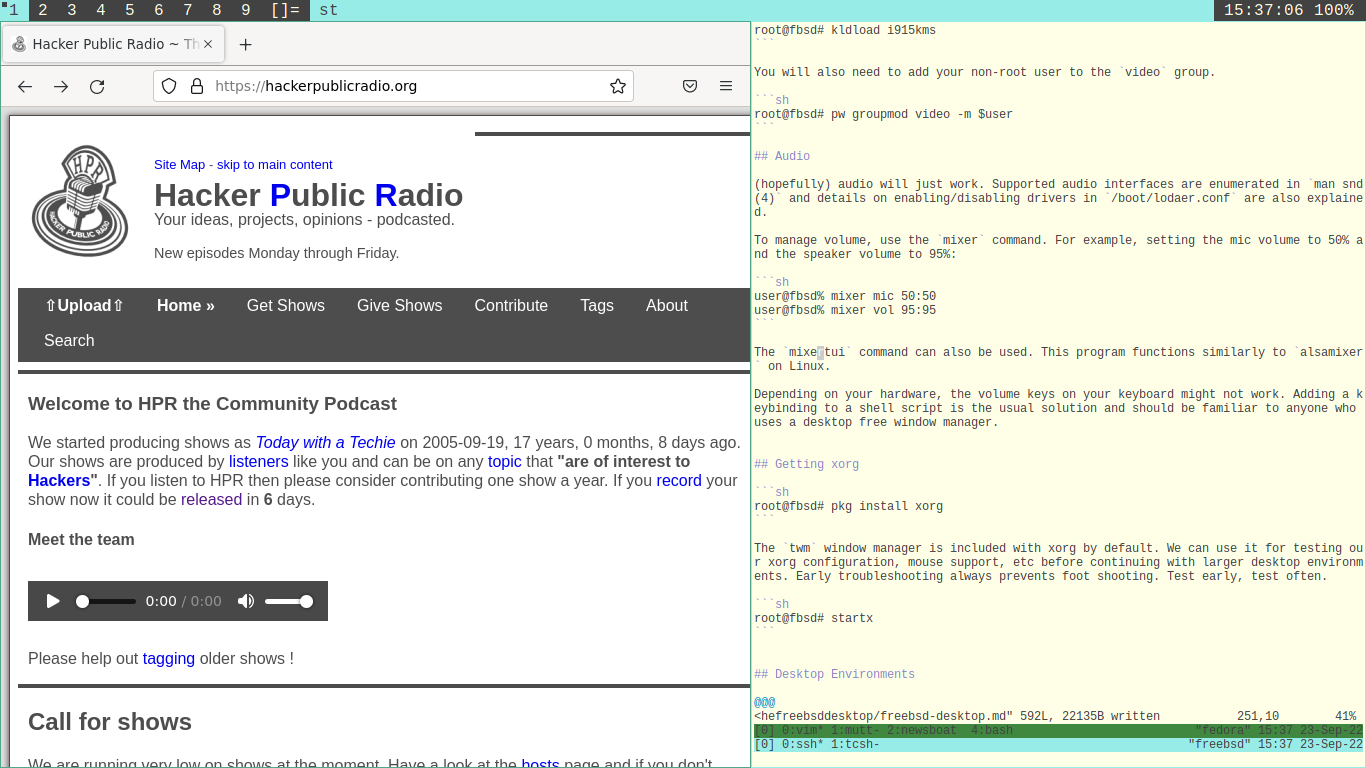Open a new browser tab with plus
1366x768 pixels.
[246, 44]
